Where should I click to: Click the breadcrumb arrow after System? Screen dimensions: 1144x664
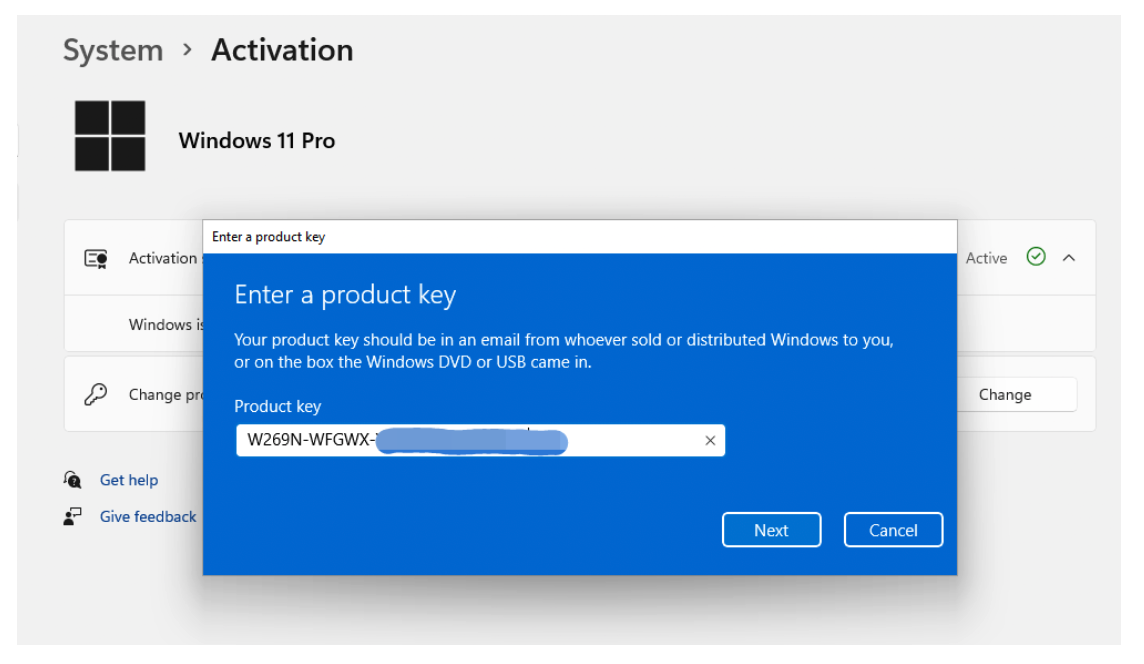coord(187,50)
